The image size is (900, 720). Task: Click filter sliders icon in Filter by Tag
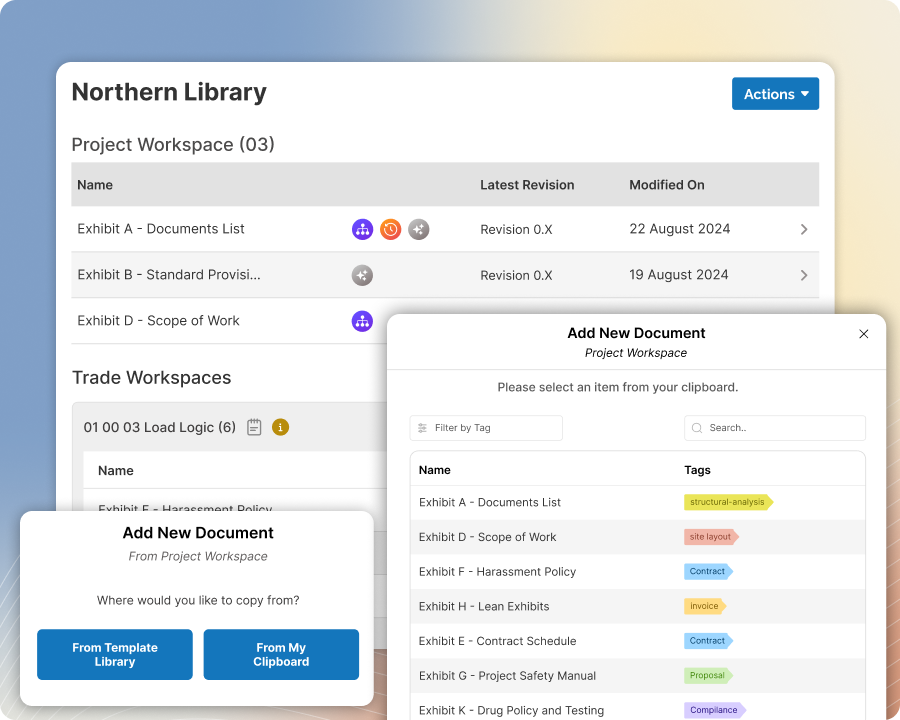pyautogui.click(x=422, y=428)
